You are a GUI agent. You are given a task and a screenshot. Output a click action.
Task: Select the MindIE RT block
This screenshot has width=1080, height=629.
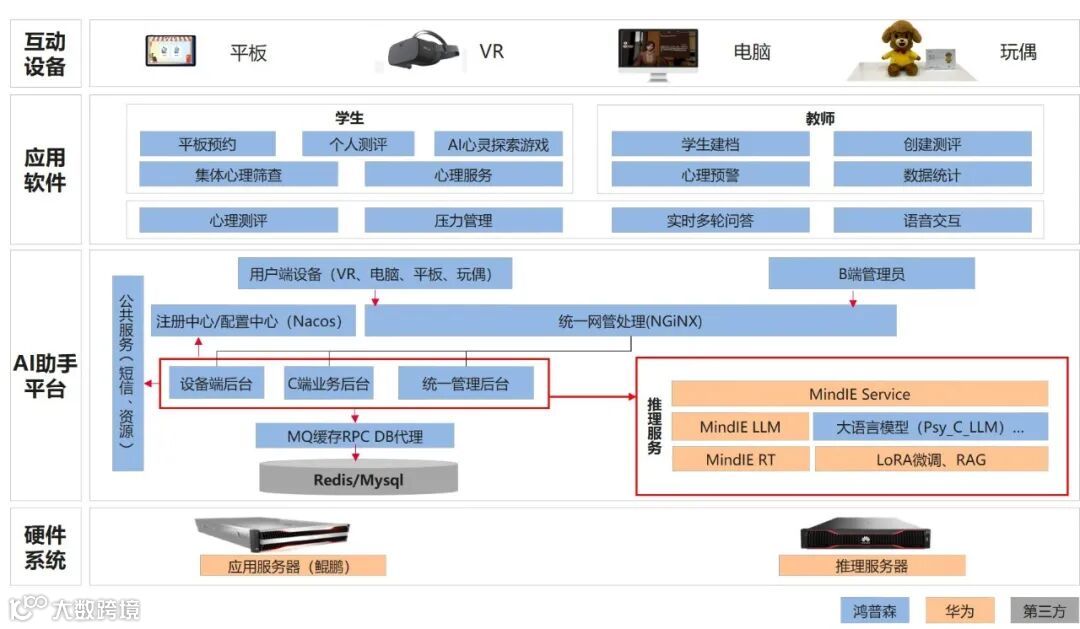coord(740,459)
